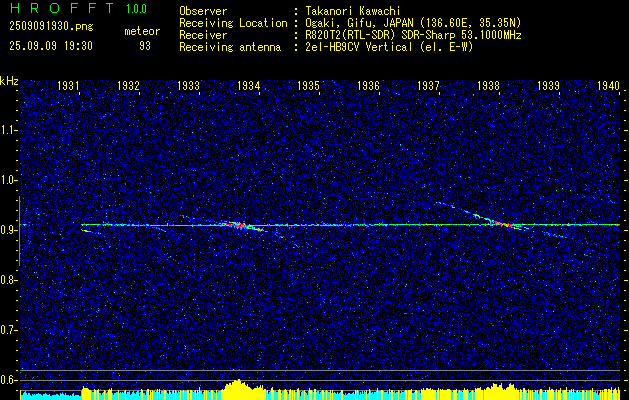Click time marker 1934
Image resolution: width=629 pixels, height=400 pixels.
pos(248,85)
